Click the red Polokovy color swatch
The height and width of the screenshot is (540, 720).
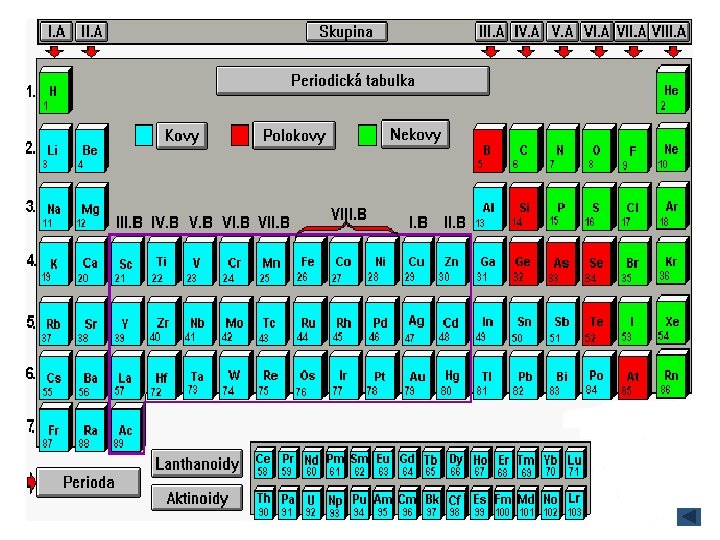(240, 135)
